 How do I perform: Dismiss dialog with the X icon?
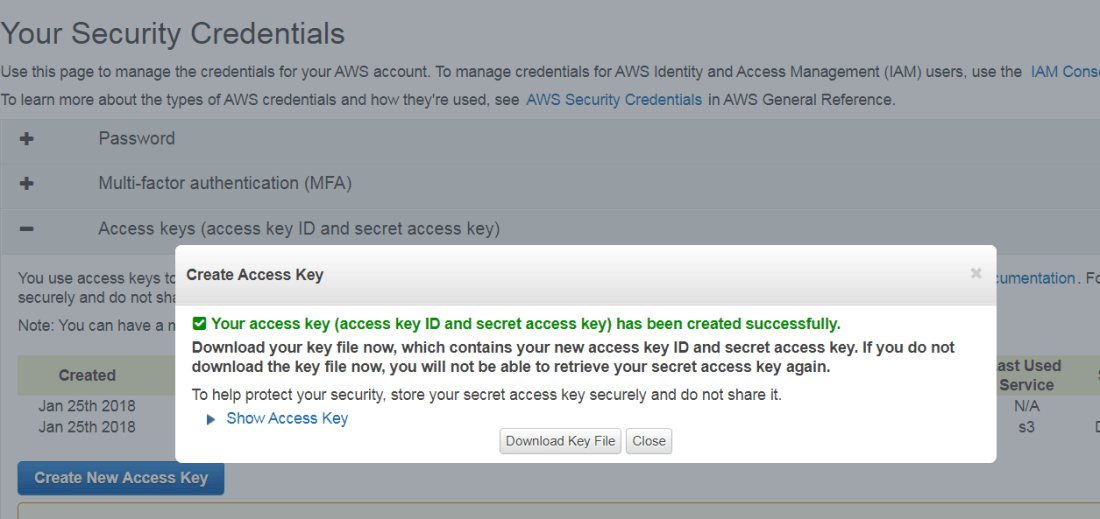976,273
